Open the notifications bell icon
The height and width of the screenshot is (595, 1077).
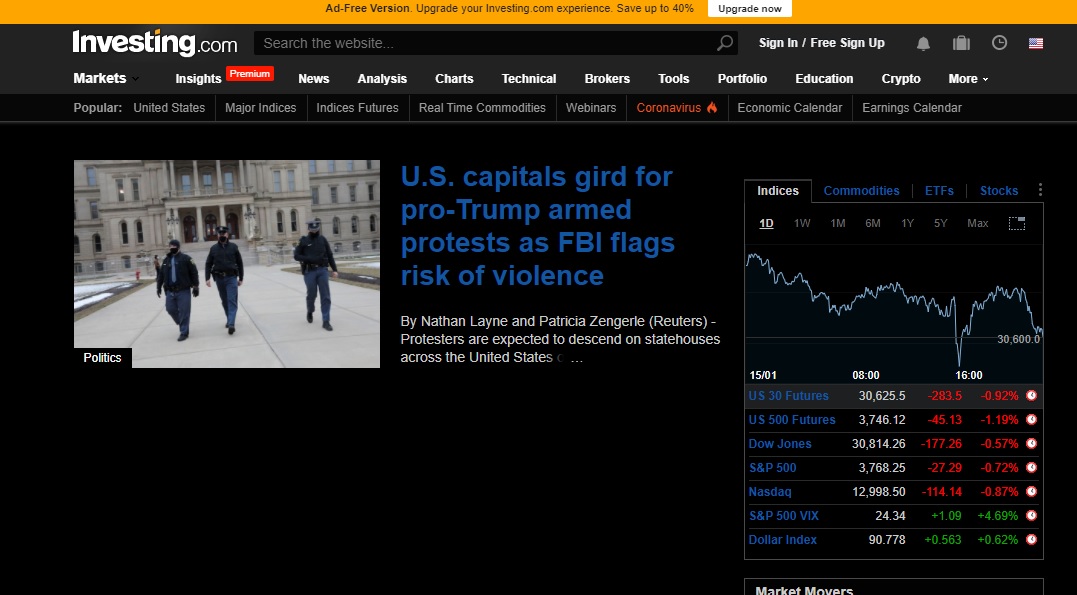pyautogui.click(x=922, y=43)
